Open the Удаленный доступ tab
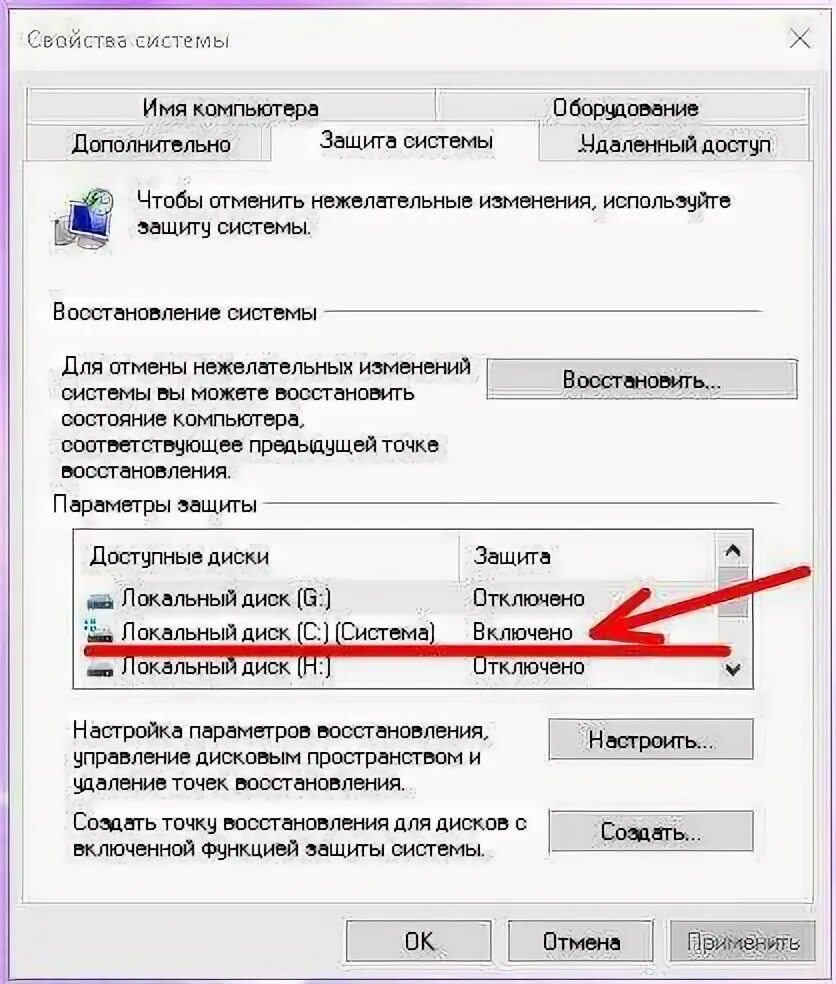Screen dimensions: 836x984 [675, 144]
